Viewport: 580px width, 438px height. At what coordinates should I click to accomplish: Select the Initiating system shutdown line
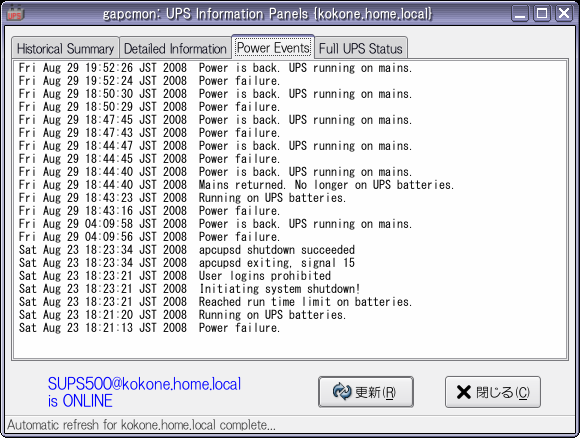click(x=189, y=289)
